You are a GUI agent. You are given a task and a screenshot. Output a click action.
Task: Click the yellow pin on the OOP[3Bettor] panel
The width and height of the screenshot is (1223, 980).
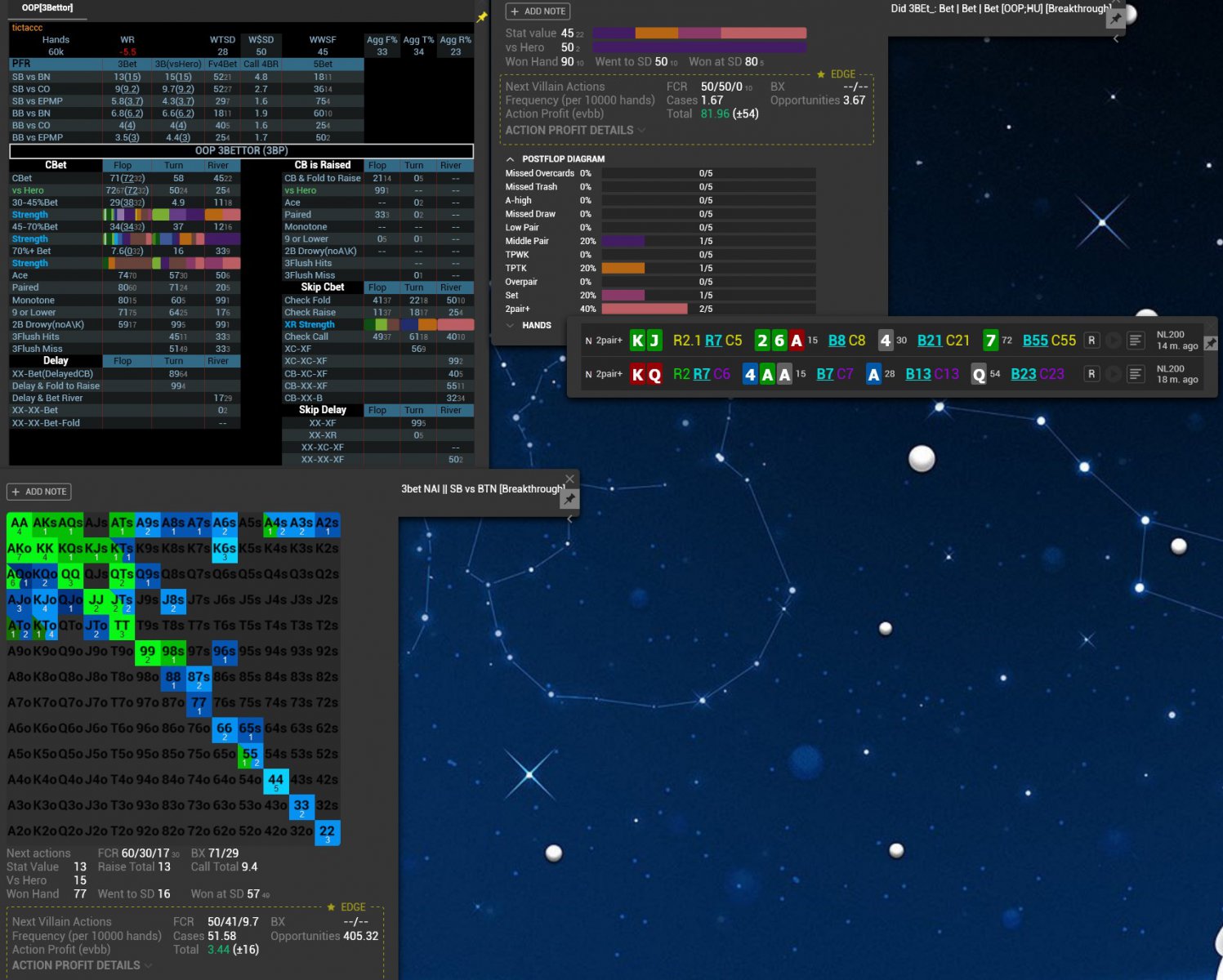(x=482, y=17)
